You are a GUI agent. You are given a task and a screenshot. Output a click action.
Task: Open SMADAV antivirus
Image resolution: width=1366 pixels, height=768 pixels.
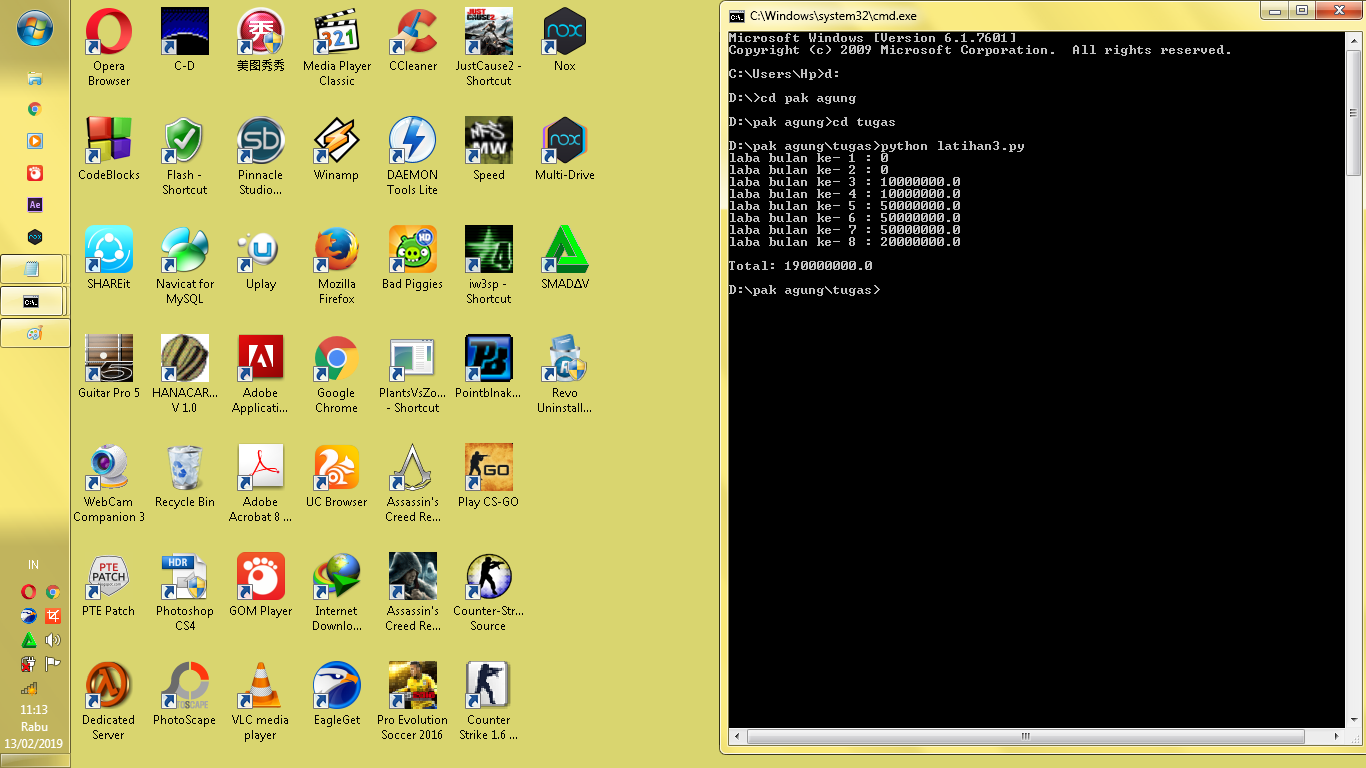pyautogui.click(x=564, y=248)
